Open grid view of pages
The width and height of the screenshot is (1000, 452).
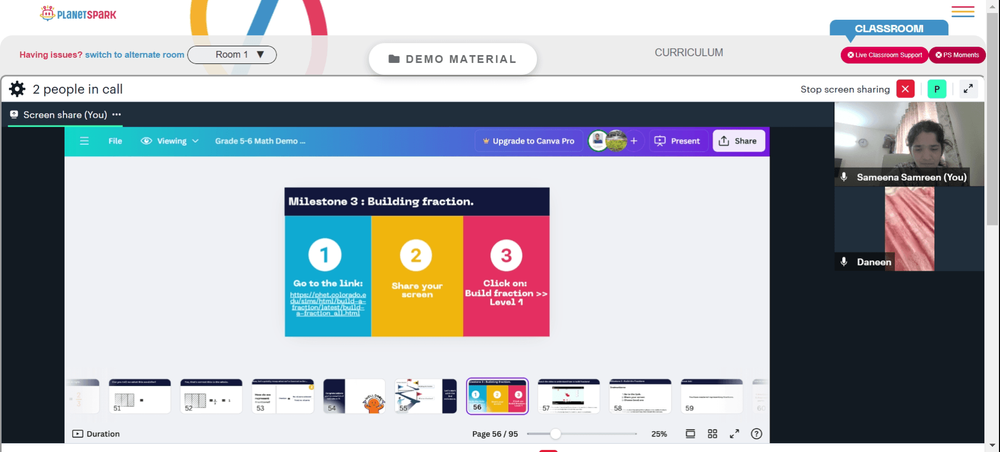click(712, 434)
